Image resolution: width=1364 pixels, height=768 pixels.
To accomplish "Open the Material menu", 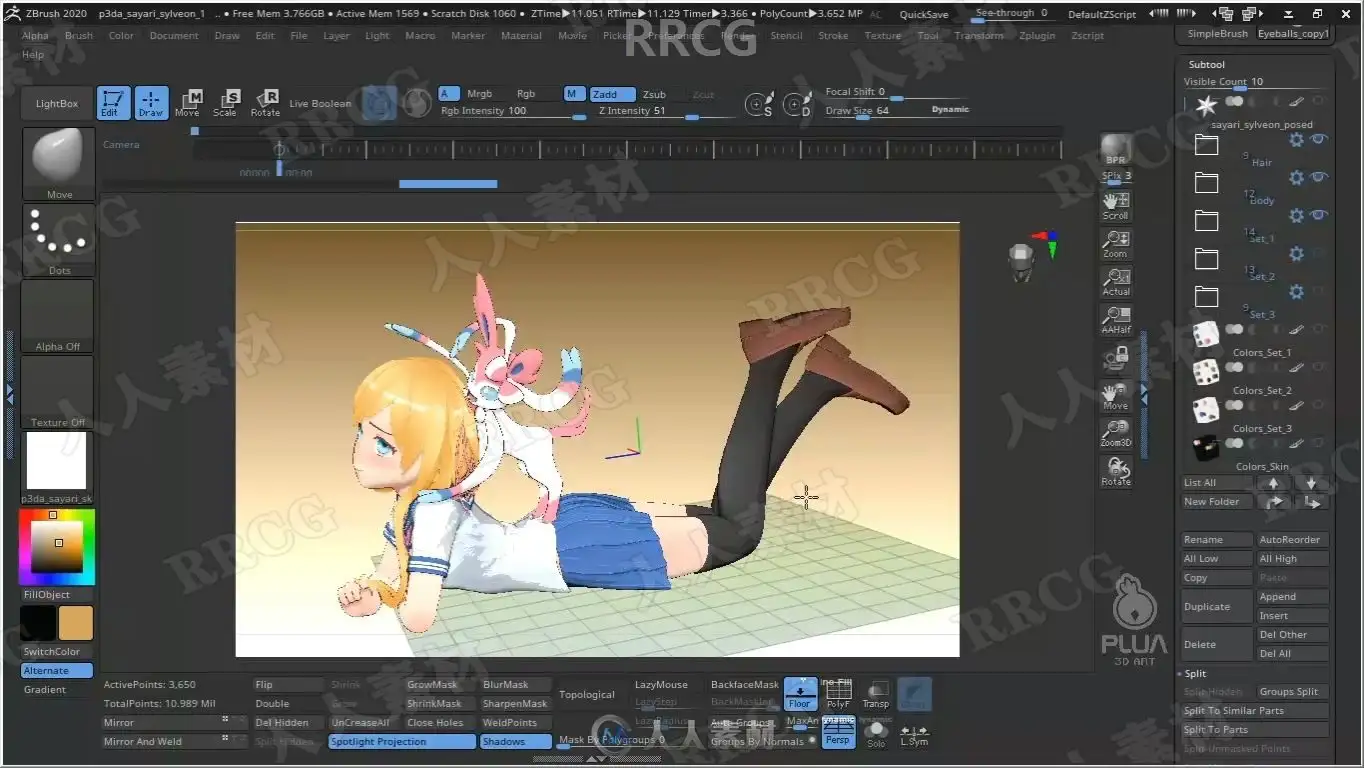I will (521, 35).
